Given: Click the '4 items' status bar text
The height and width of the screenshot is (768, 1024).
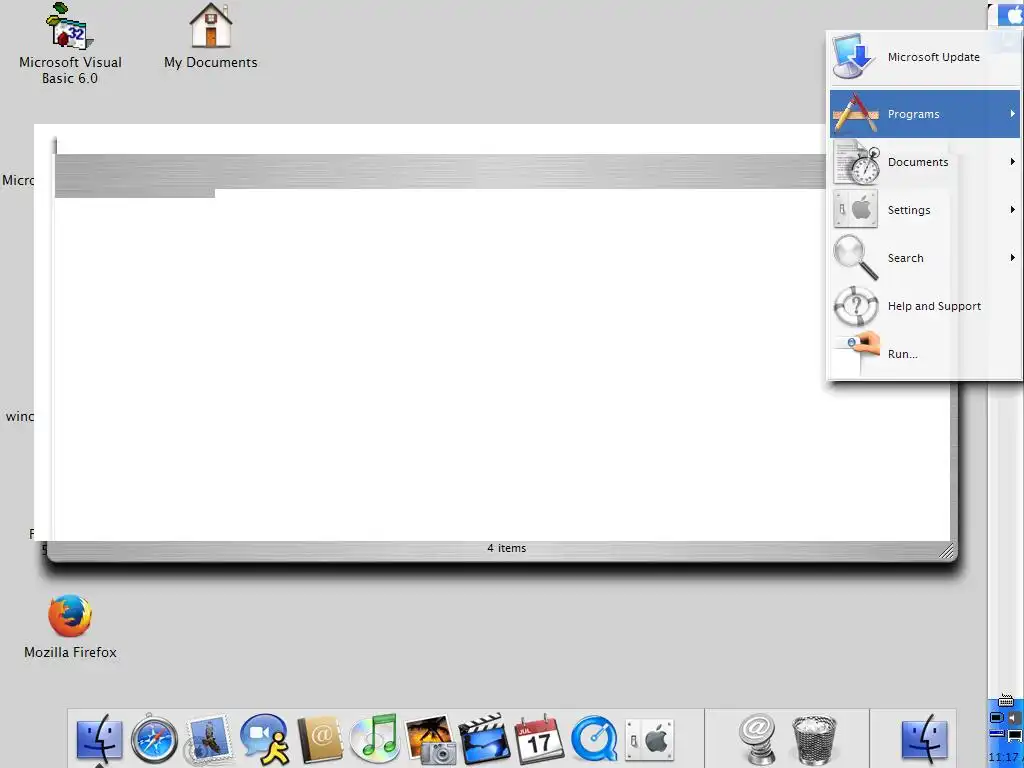Looking at the screenshot, I should (506, 548).
